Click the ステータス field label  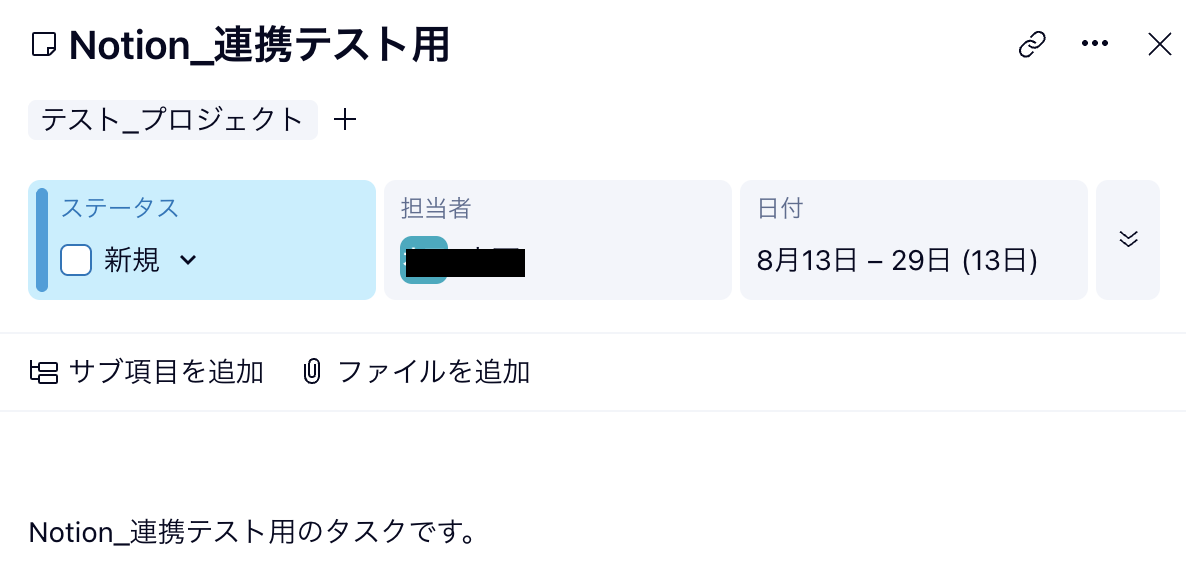point(120,208)
